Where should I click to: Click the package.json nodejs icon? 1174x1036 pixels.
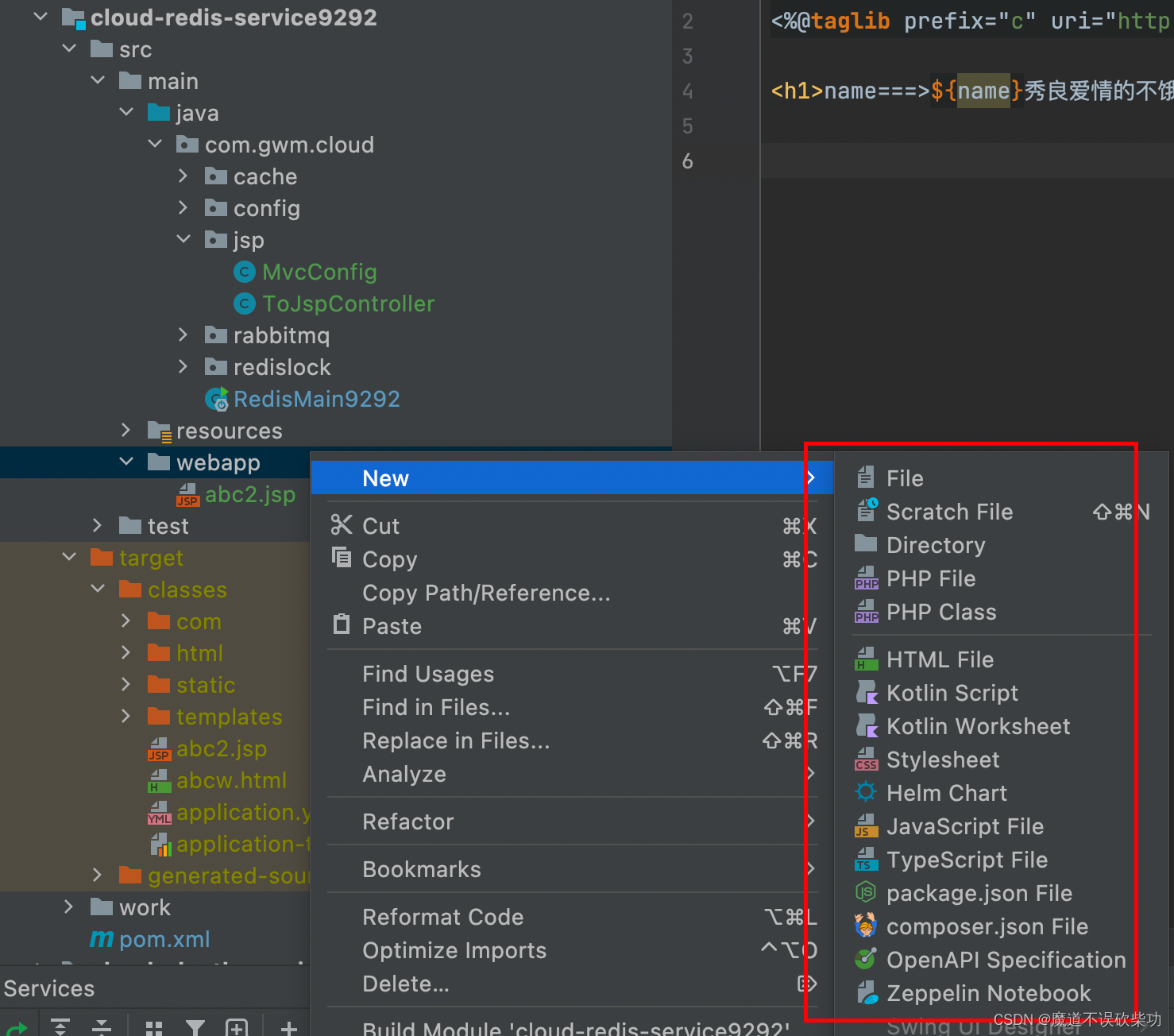click(x=866, y=892)
